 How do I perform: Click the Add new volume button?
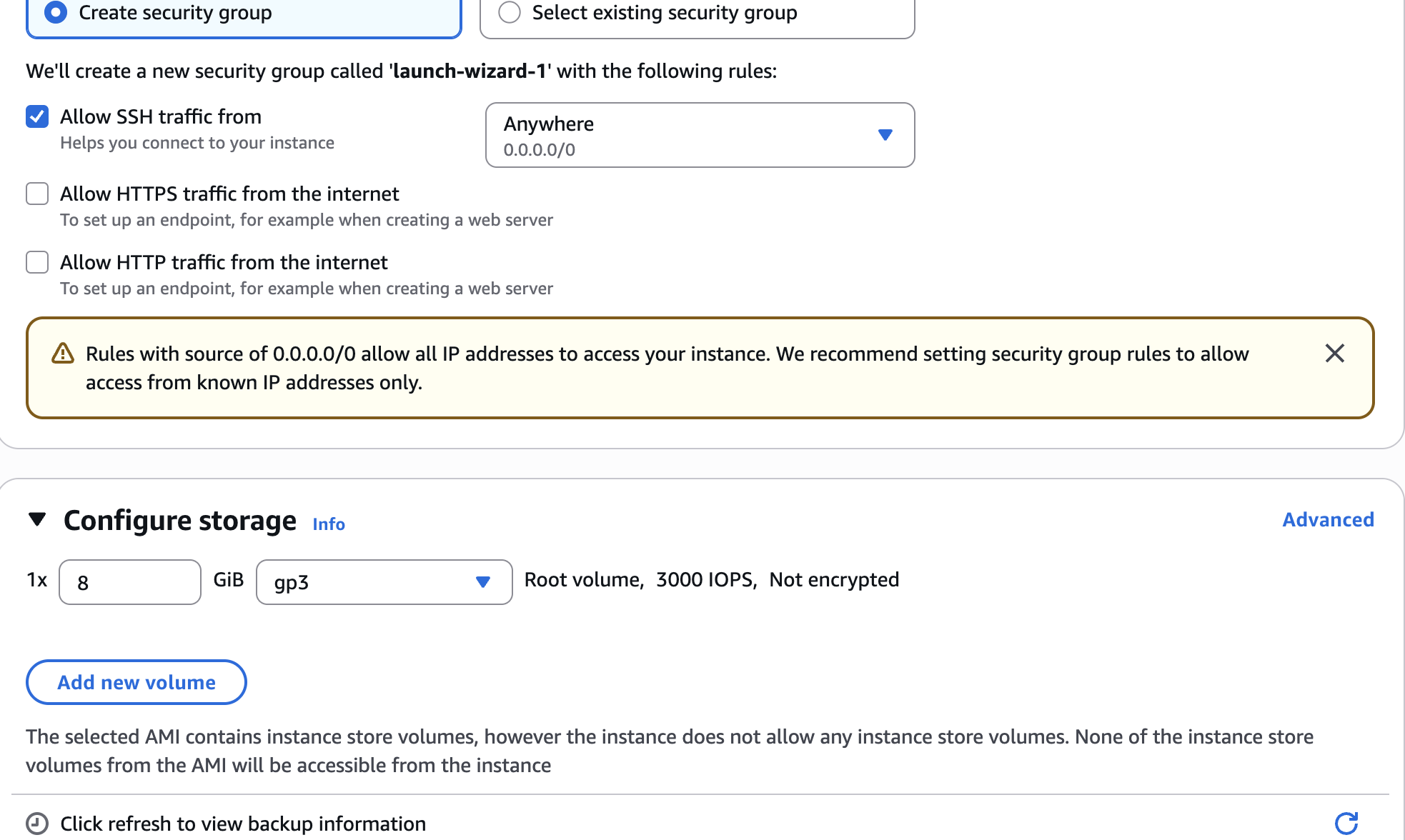point(136,682)
